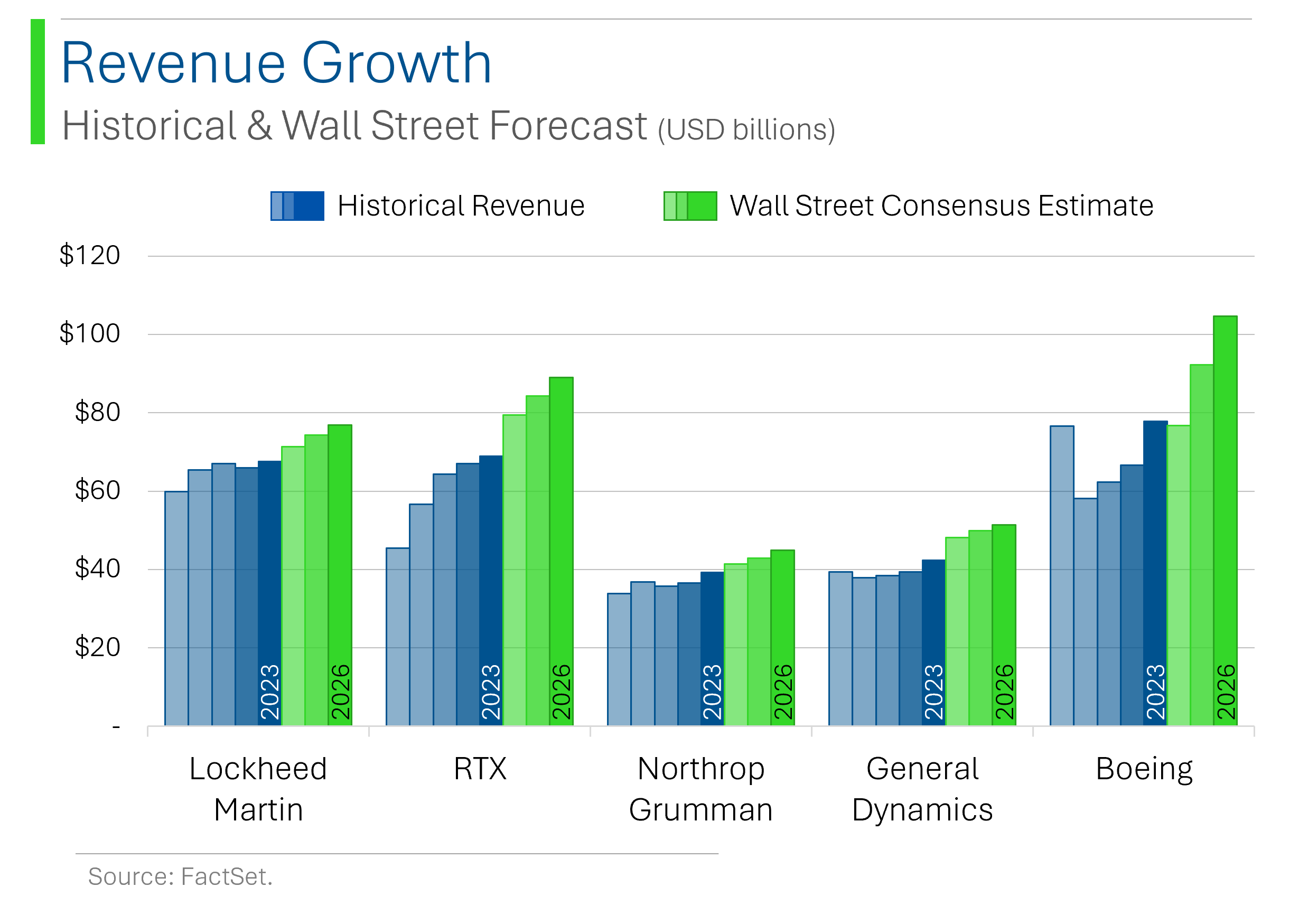Select Lockheed Martin's first light blue bar
The image size is (1299, 924).
click(x=176, y=609)
